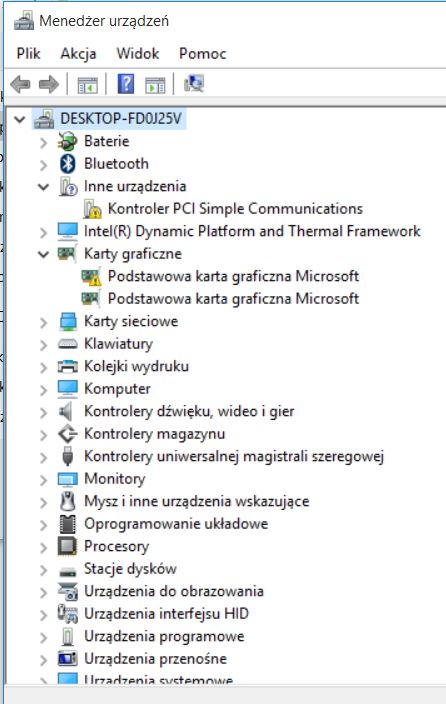Select Urządzenia interfejsu HID item
This screenshot has width=446, height=704.
coord(166,614)
